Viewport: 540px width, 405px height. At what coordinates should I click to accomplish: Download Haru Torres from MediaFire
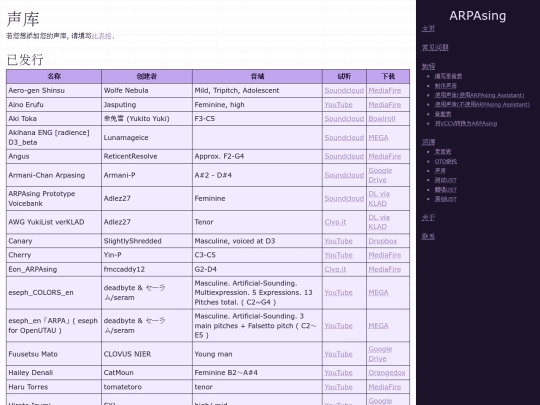pyautogui.click(x=384, y=387)
